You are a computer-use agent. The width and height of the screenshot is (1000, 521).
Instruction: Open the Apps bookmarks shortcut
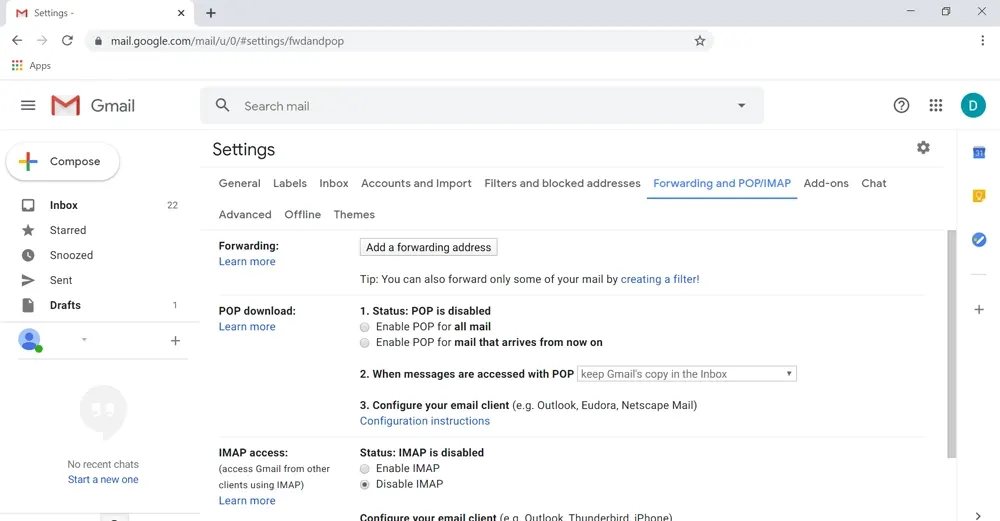[31, 66]
